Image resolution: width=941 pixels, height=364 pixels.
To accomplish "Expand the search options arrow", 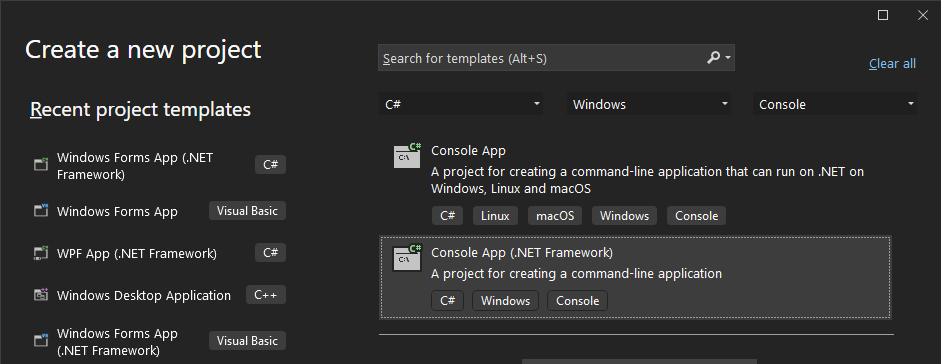I will pos(728,58).
